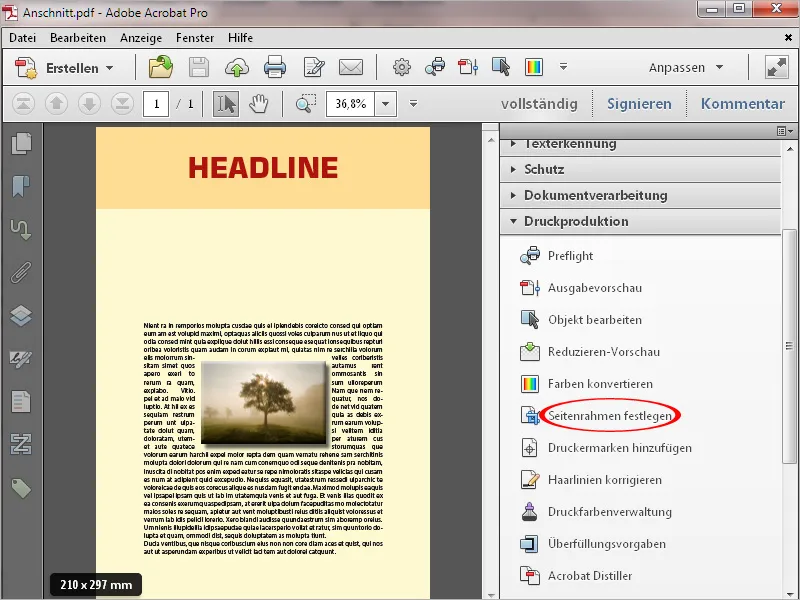This screenshot has width=800, height=600.
Task: Open the tags panel icon
Action: pos(21,488)
